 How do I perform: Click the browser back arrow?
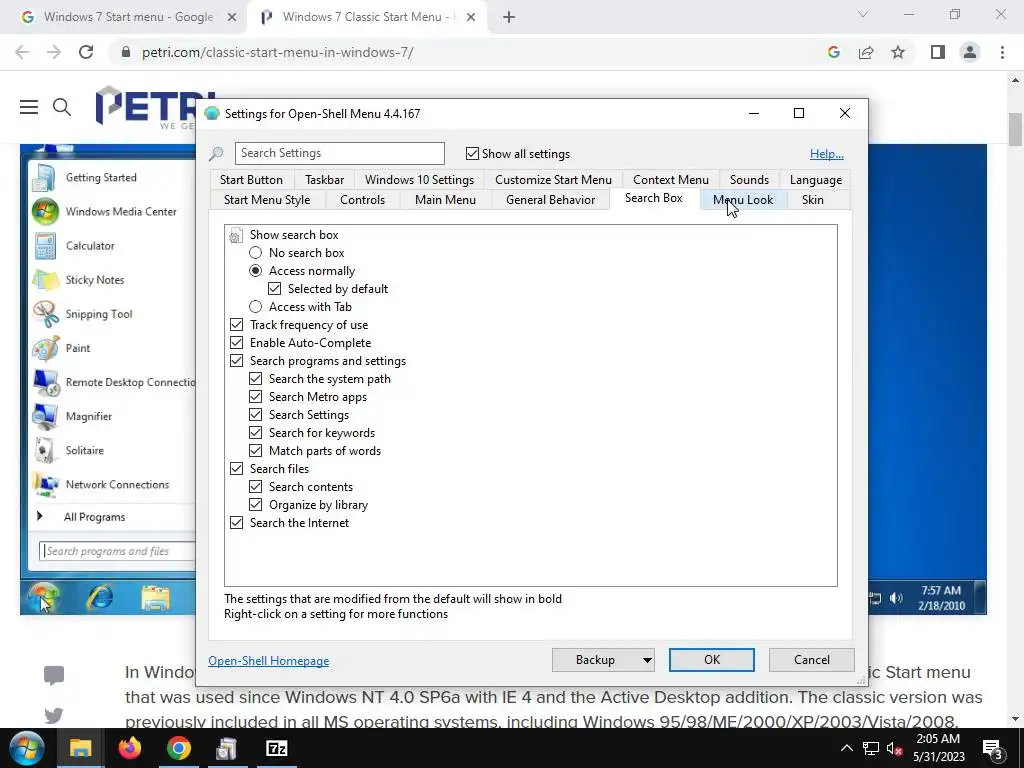(x=22, y=52)
